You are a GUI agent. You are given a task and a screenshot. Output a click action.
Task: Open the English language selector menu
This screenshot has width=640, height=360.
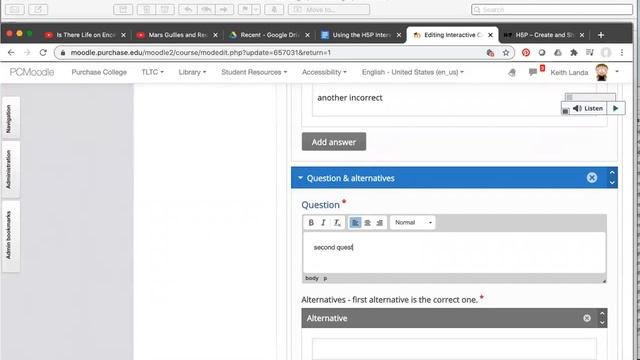click(413, 72)
